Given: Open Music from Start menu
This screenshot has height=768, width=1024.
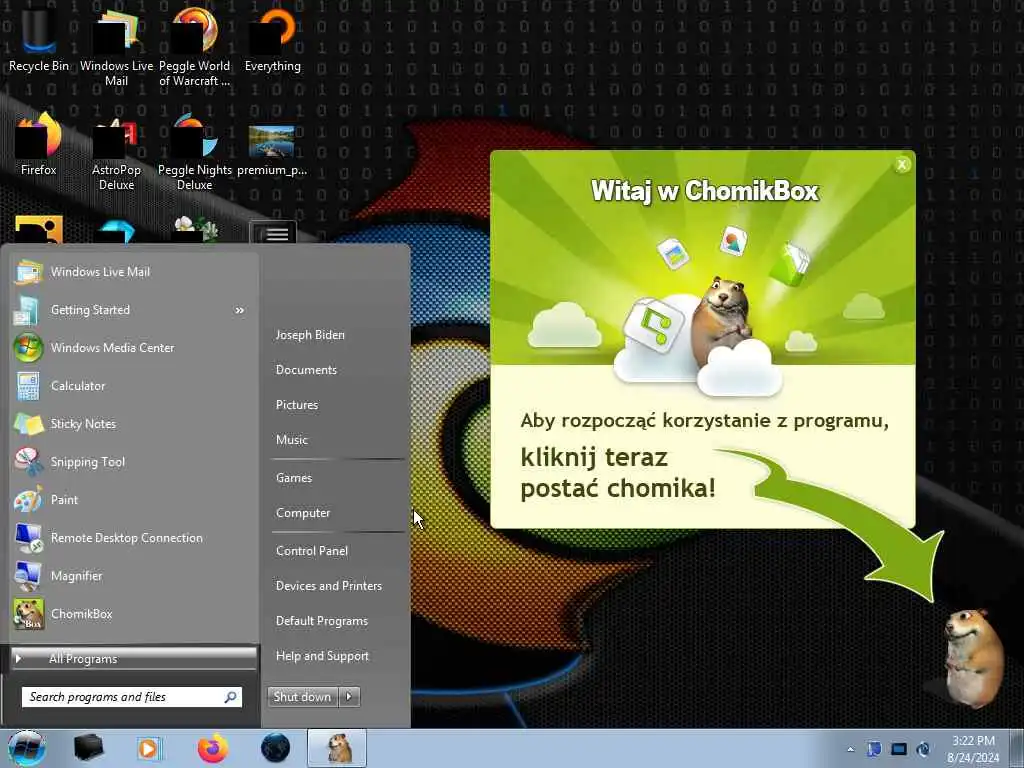Looking at the screenshot, I should coord(292,440).
